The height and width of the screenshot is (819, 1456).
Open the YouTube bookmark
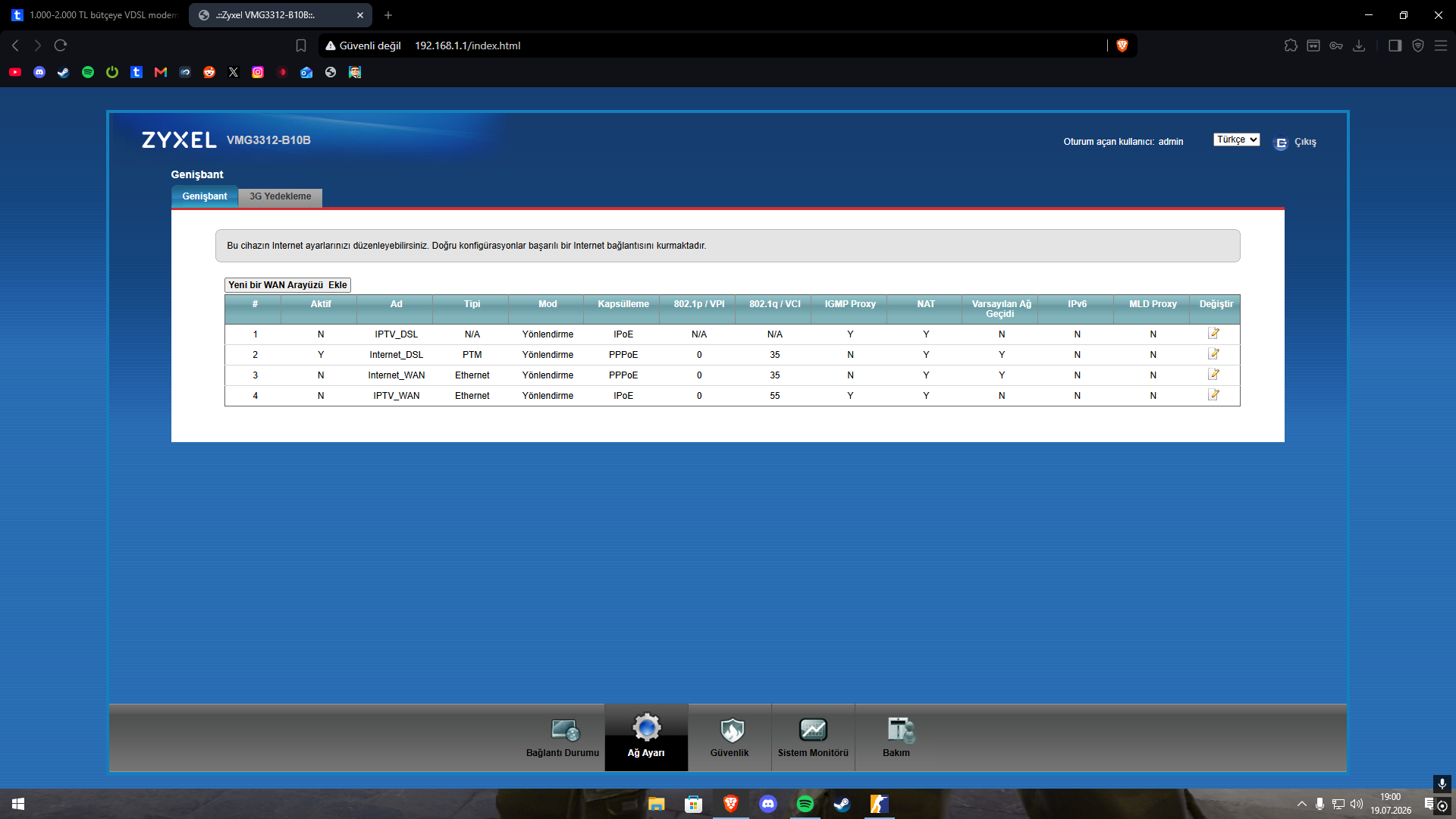click(x=15, y=72)
